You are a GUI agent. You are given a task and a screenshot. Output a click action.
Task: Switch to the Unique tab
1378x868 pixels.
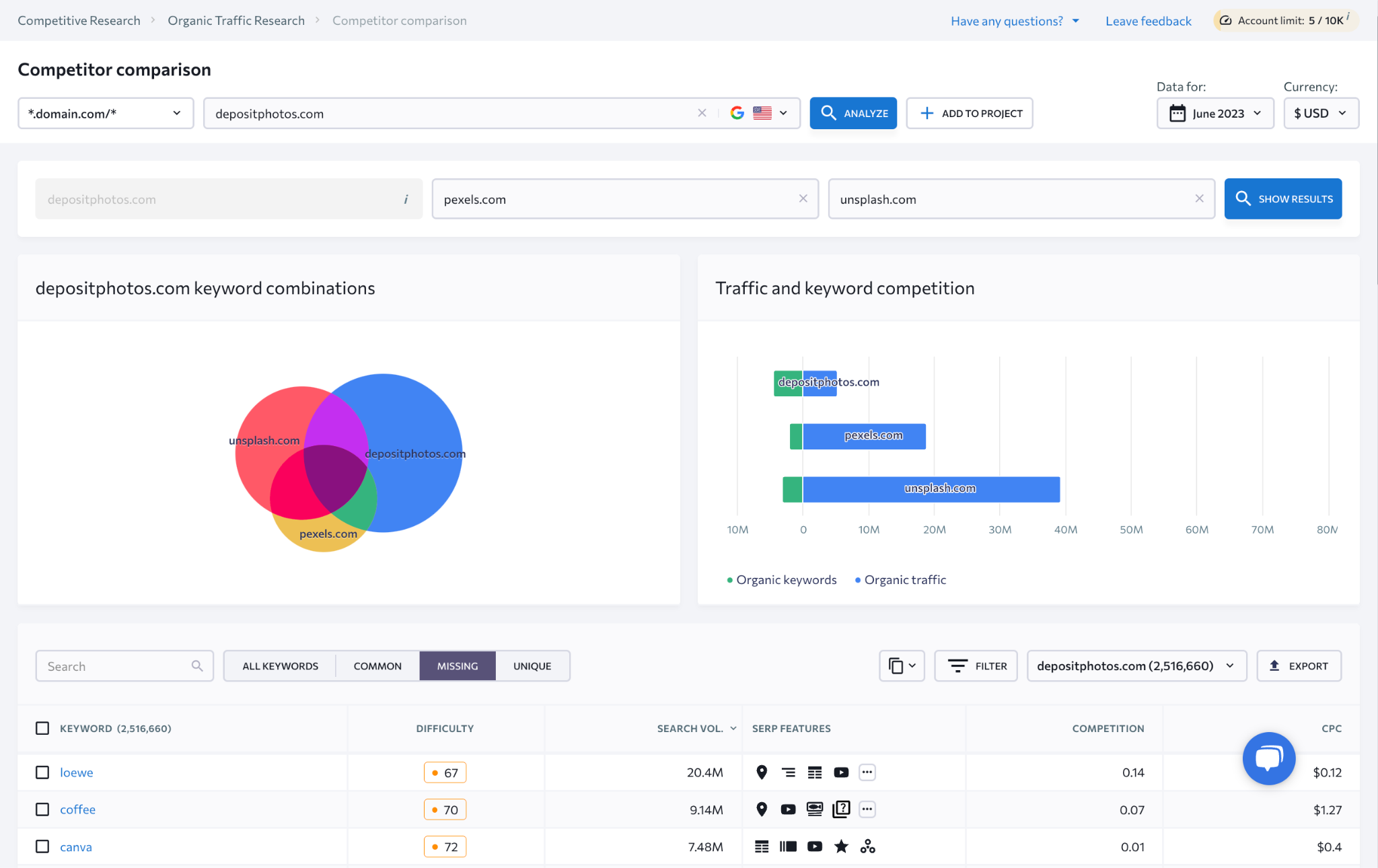coord(532,665)
